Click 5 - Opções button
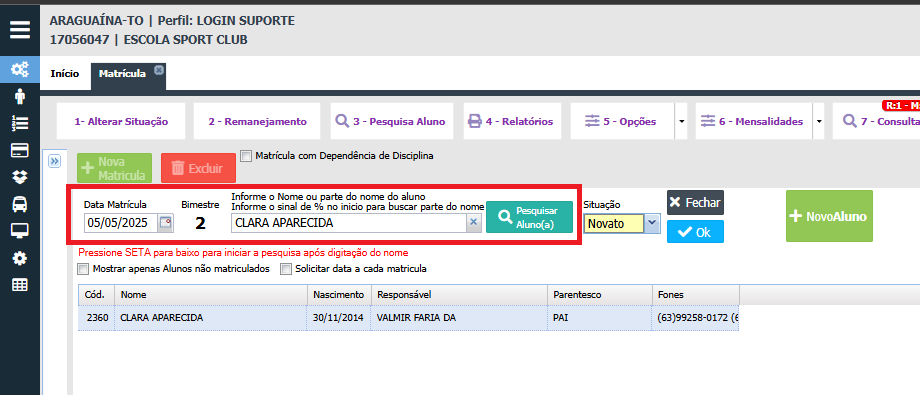 tap(623, 121)
